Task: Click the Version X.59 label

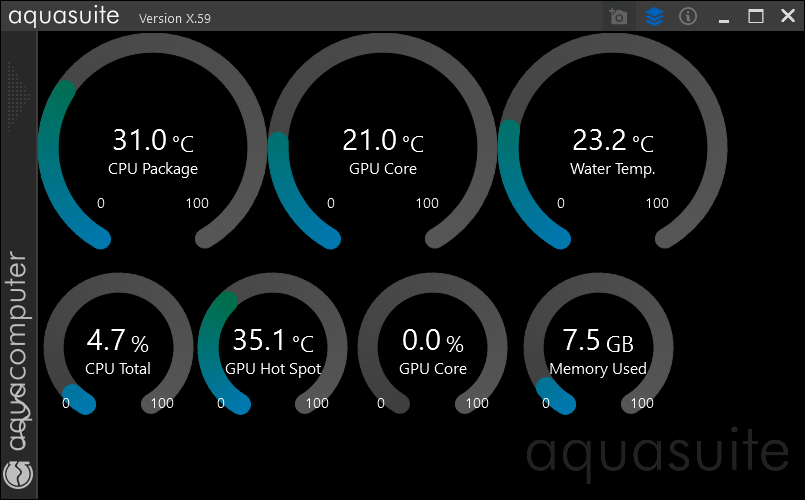Action: [x=175, y=18]
